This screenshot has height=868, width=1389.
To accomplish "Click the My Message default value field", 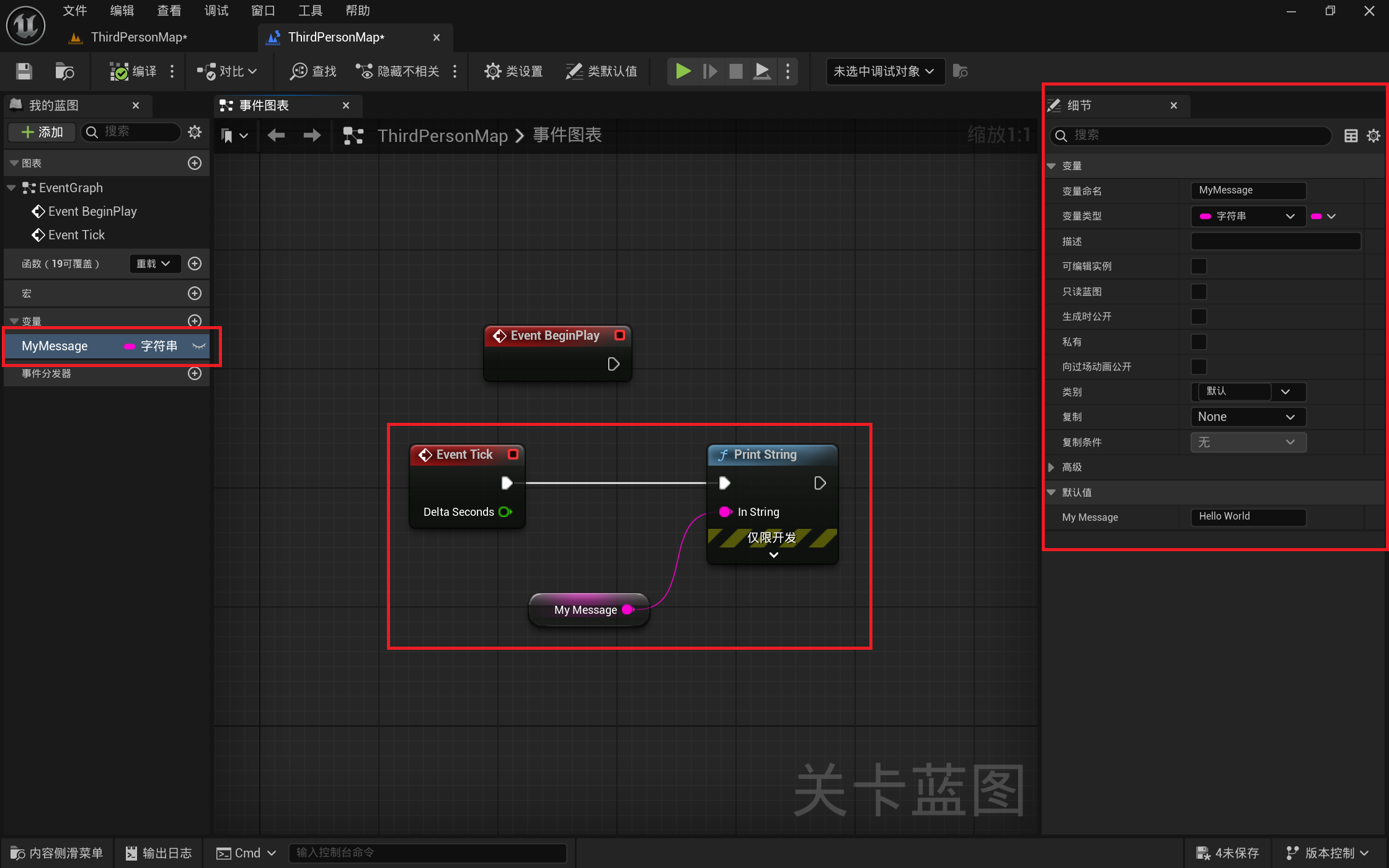I will click(1248, 516).
